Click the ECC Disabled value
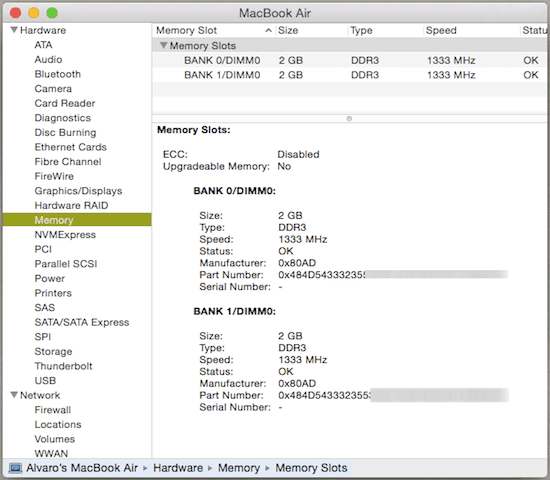The height and width of the screenshot is (480, 550). [298, 154]
